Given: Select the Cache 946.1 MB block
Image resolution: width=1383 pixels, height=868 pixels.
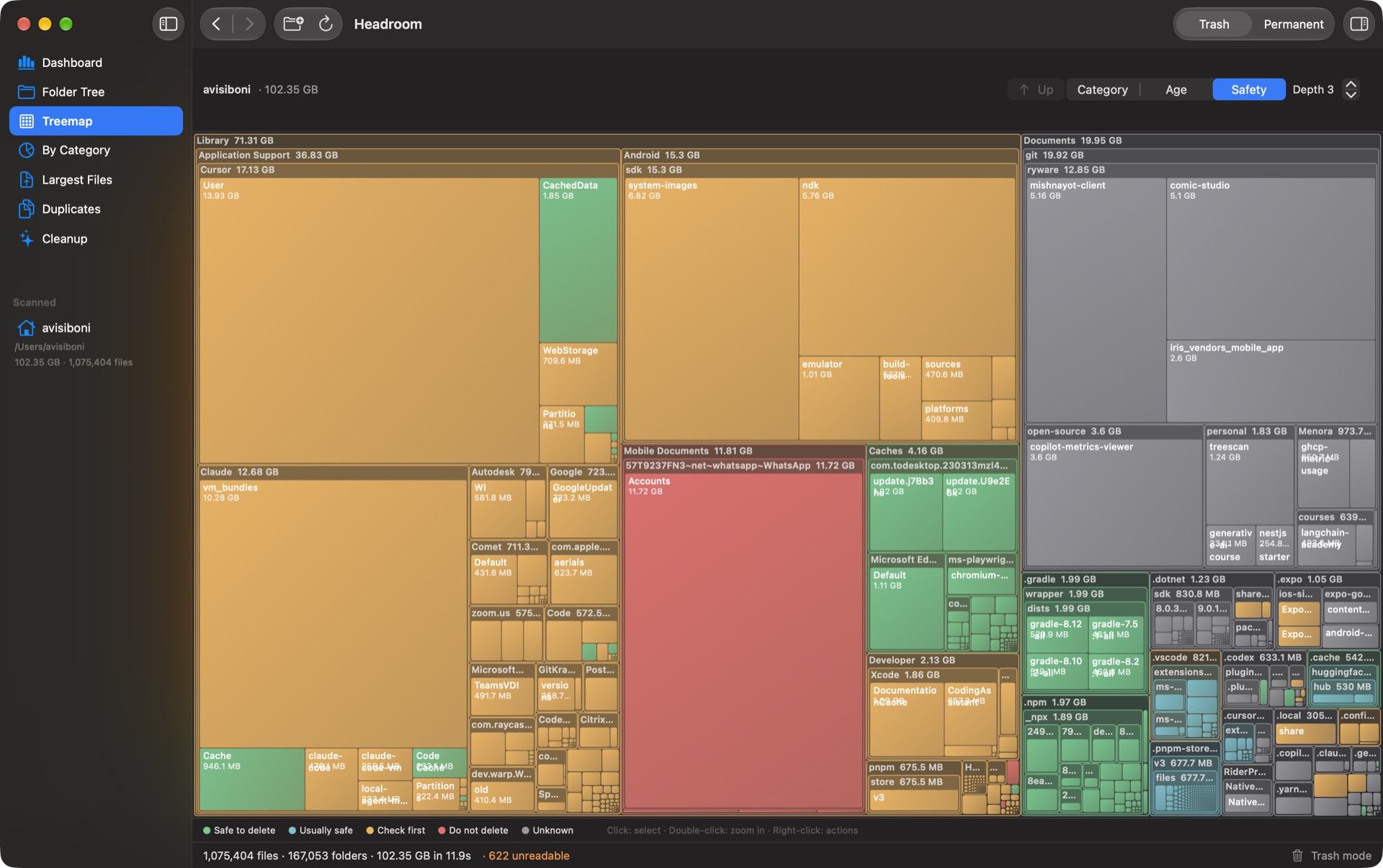Looking at the screenshot, I should click(251, 779).
